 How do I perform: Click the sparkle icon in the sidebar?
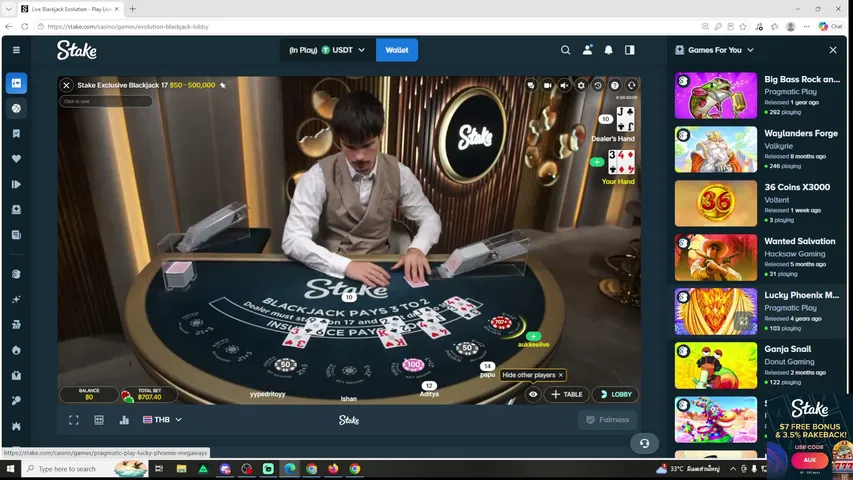pos(16,299)
